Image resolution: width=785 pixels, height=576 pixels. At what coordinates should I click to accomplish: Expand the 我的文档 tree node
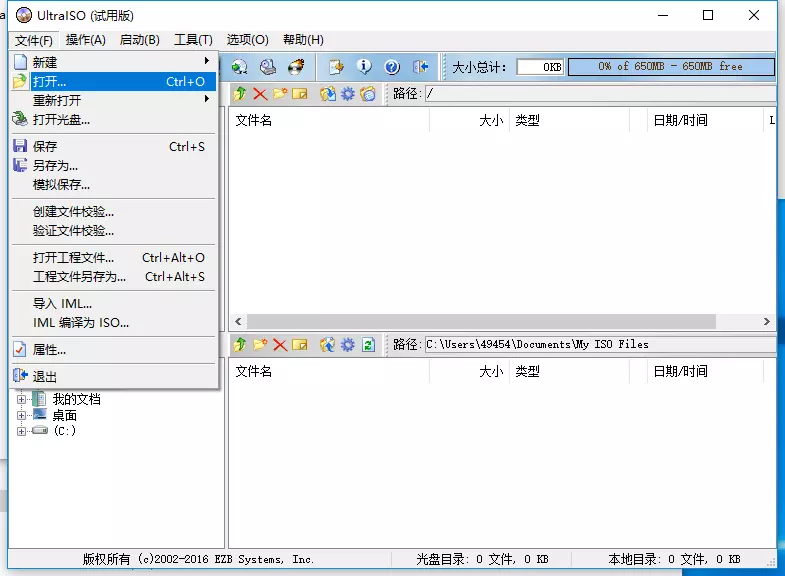tap(21, 399)
